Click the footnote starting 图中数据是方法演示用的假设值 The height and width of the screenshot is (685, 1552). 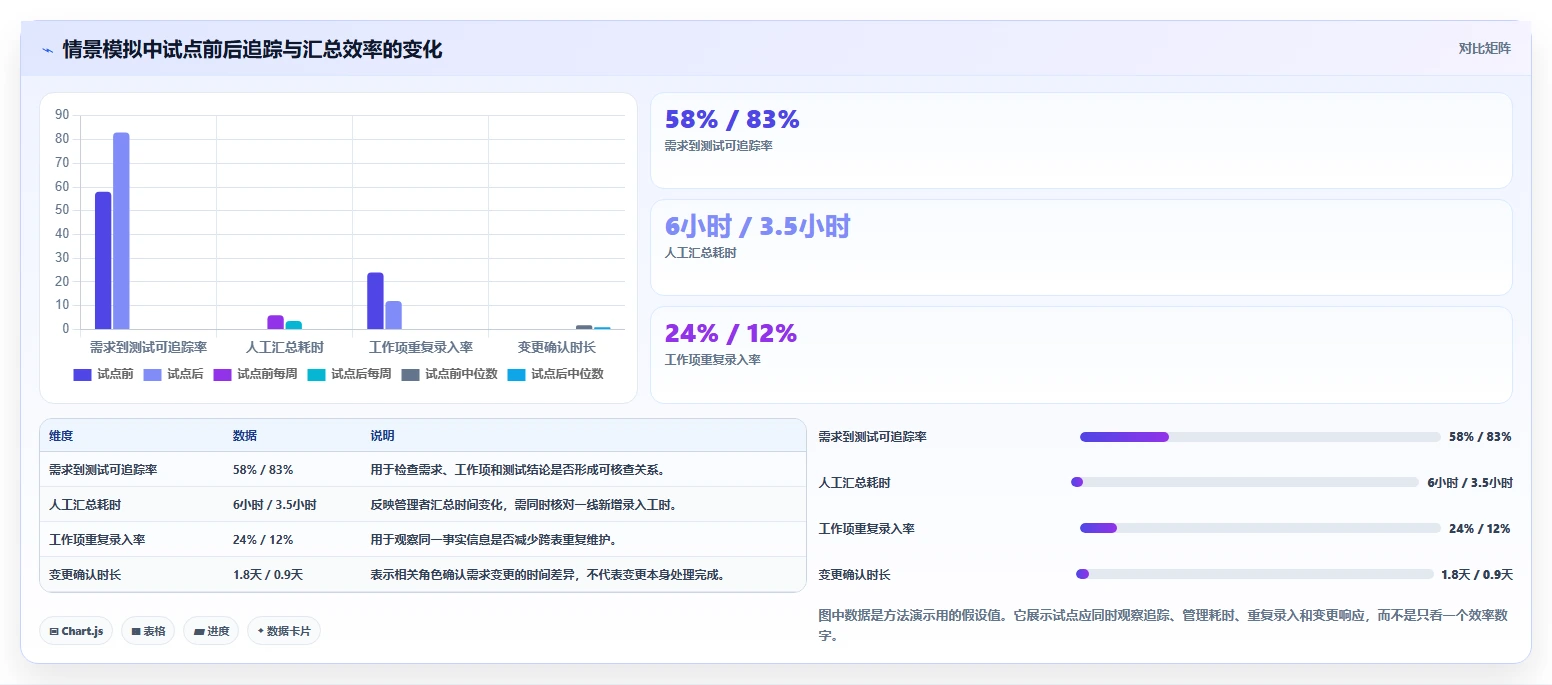tap(1163, 625)
